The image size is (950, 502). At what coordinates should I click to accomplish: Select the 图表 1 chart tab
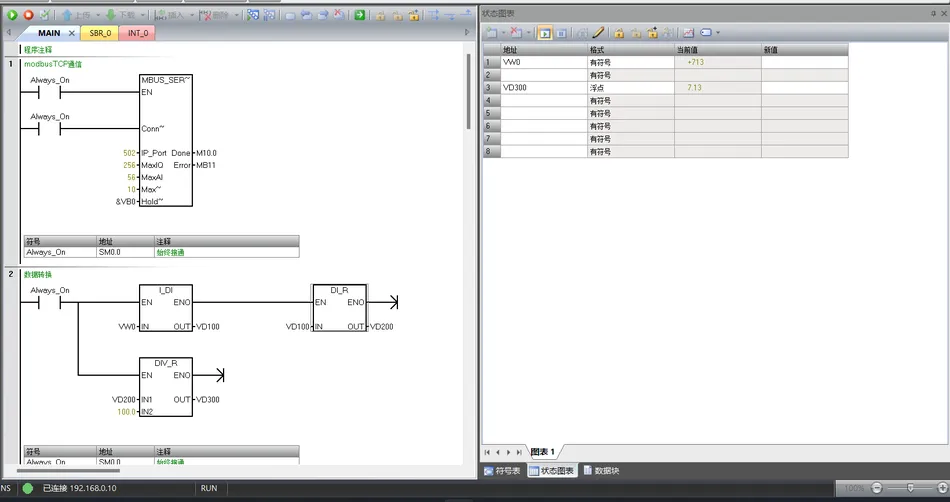[x=543, y=452]
